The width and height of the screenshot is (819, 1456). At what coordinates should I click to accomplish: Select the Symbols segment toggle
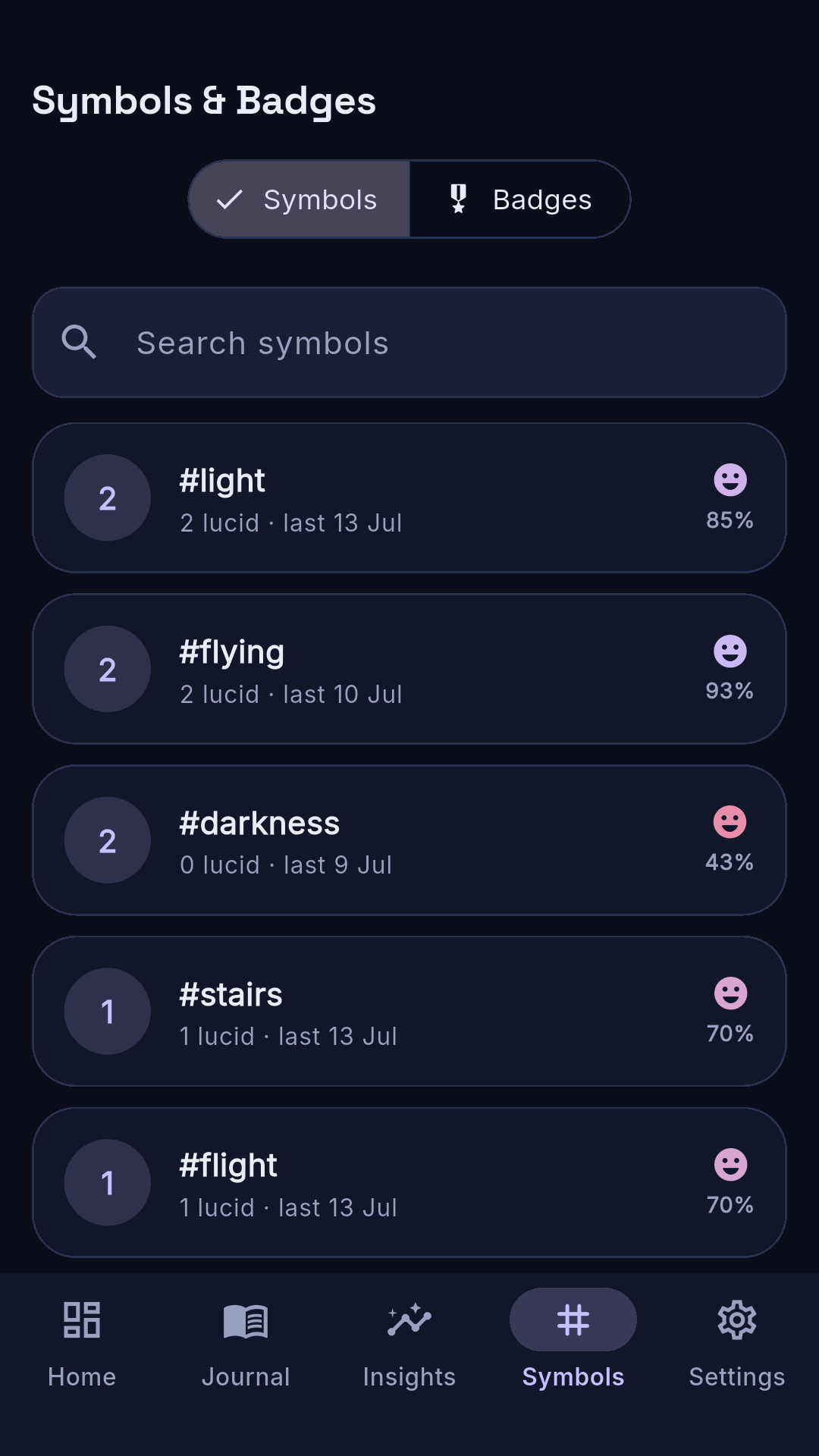click(300, 199)
